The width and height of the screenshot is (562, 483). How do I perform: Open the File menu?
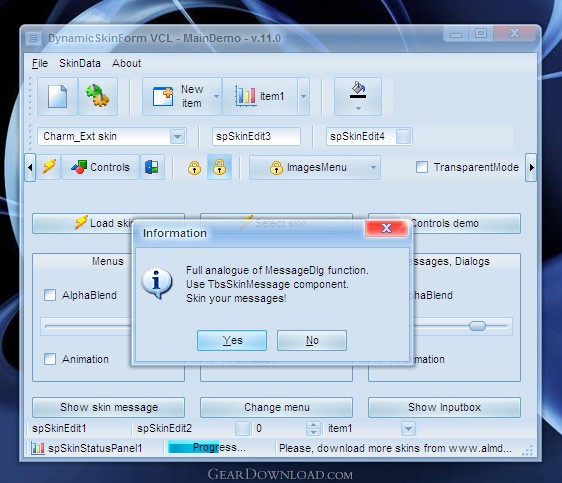pyautogui.click(x=40, y=63)
